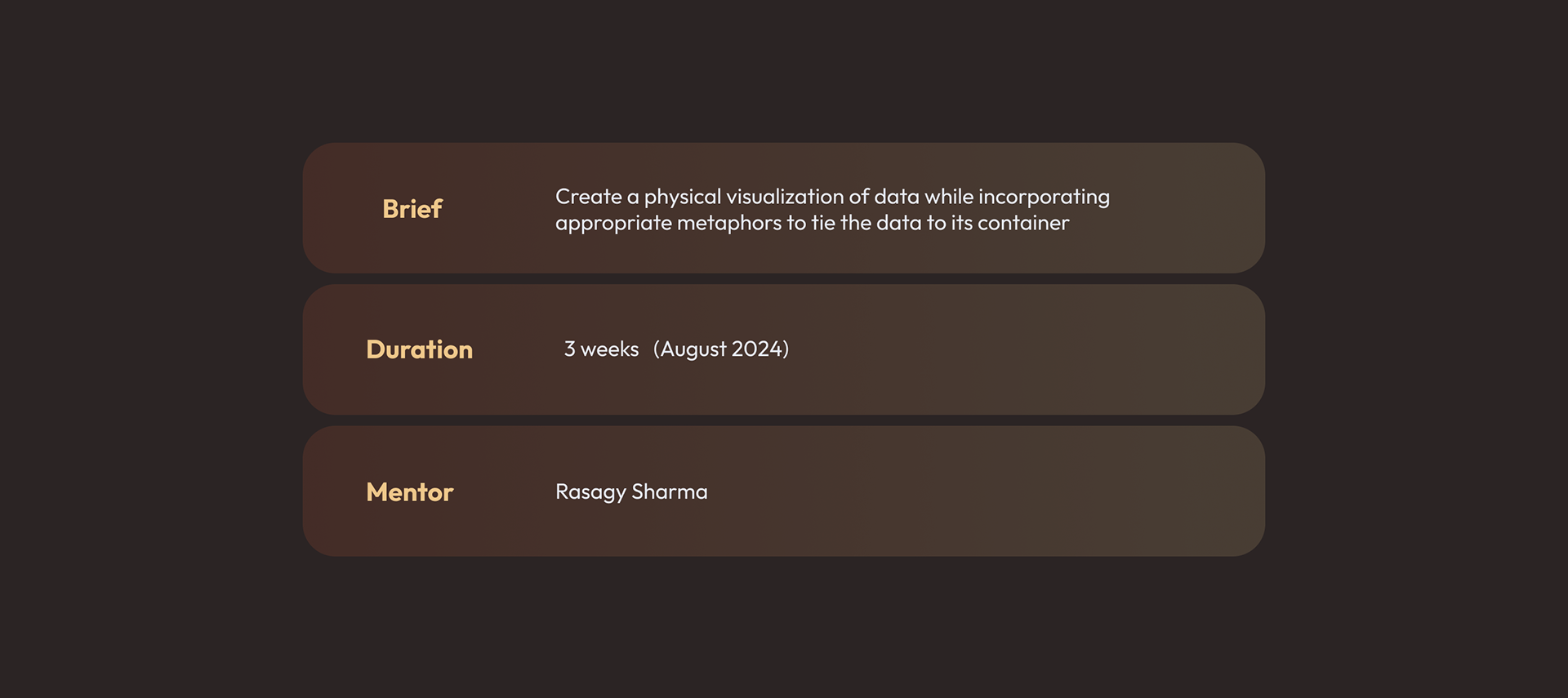Click the word "while" in the brief
This screenshot has width=1568, height=698.
(x=949, y=197)
